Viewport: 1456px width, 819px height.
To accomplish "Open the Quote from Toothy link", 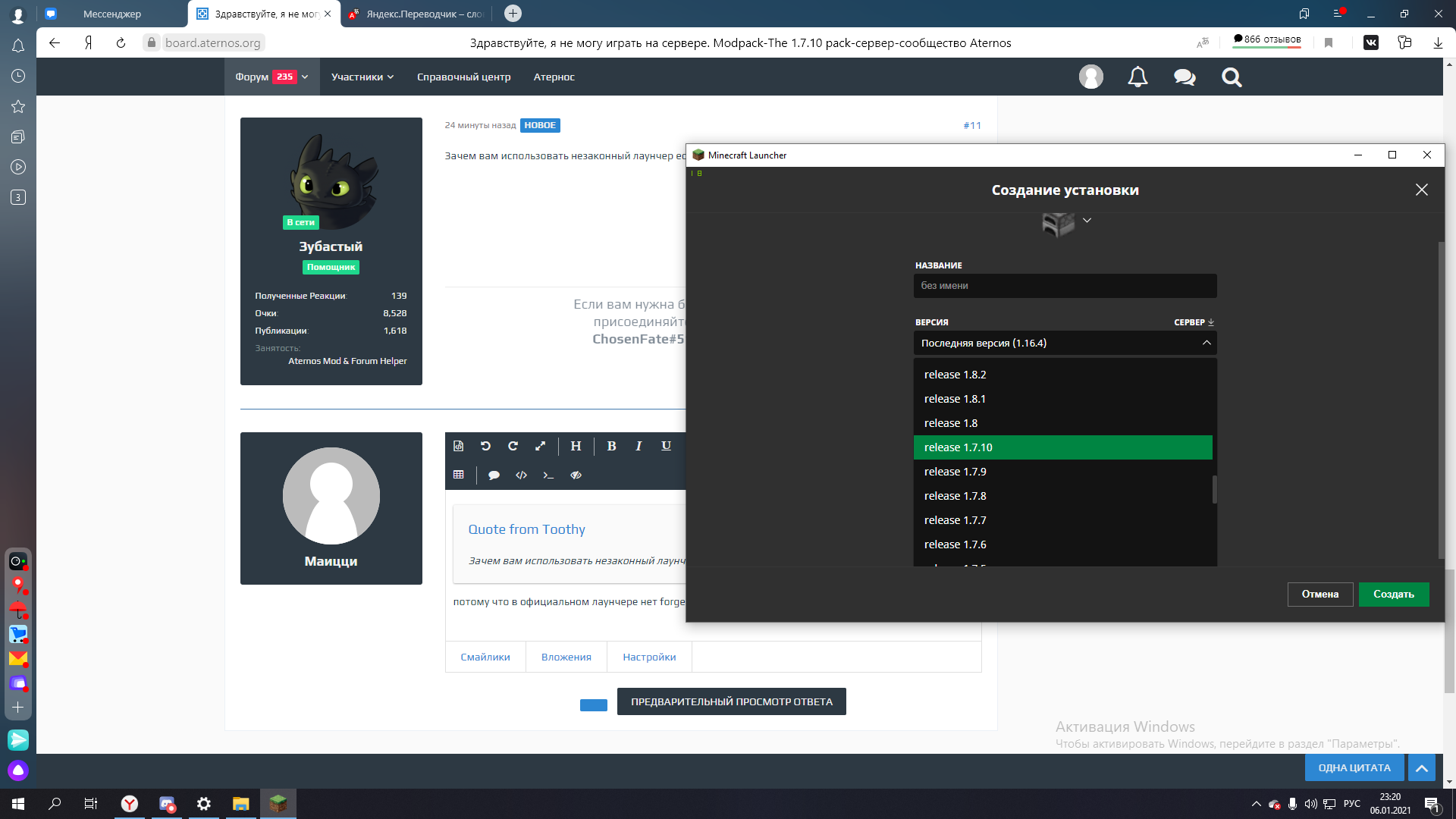I will [526, 529].
